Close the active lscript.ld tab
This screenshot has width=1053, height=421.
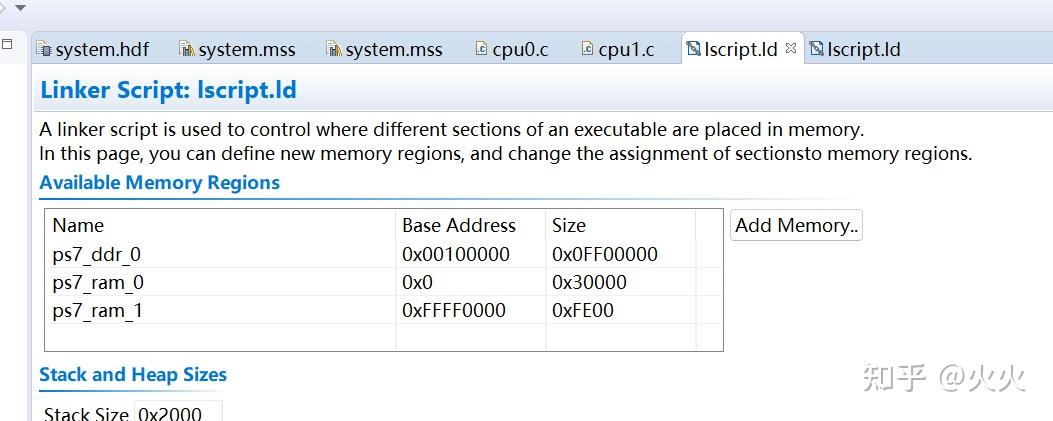[x=790, y=48]
